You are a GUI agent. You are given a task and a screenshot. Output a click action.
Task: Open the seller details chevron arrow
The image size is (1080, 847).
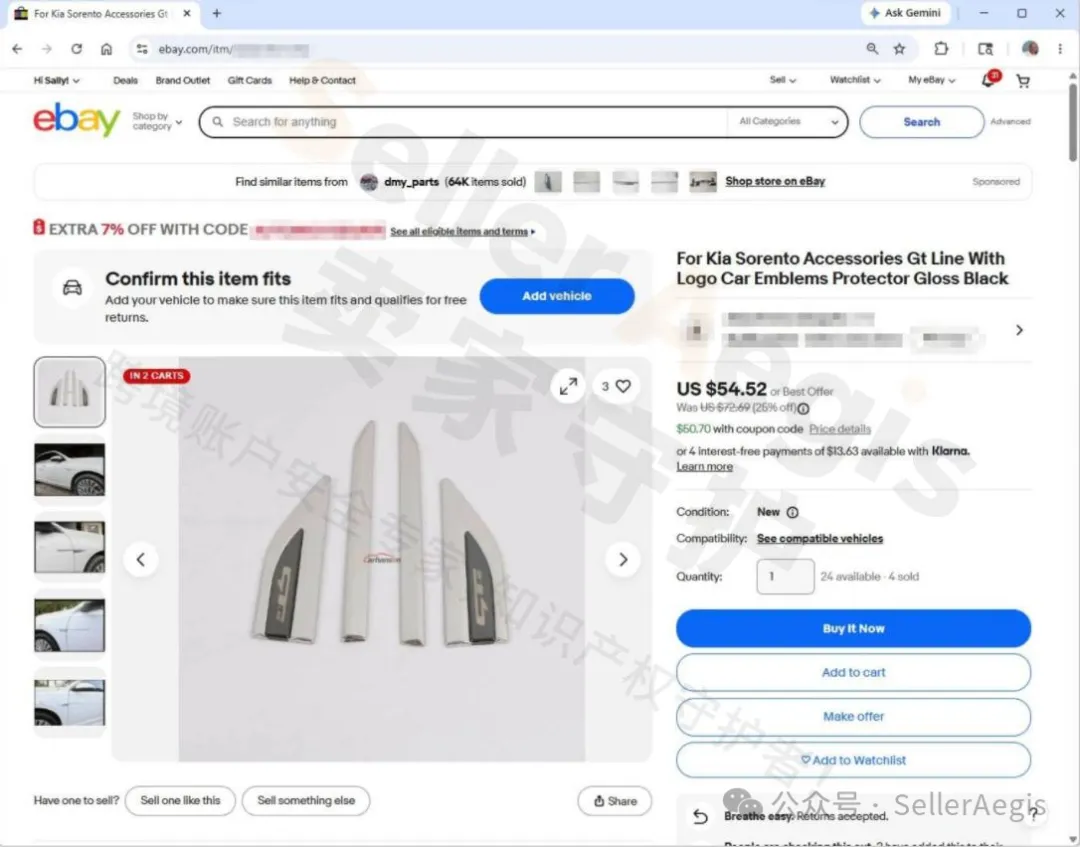1019,331
